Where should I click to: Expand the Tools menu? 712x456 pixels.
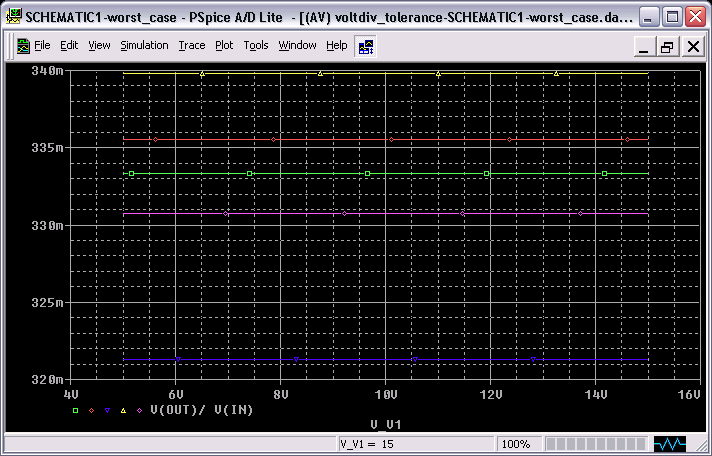click(256, 46)
